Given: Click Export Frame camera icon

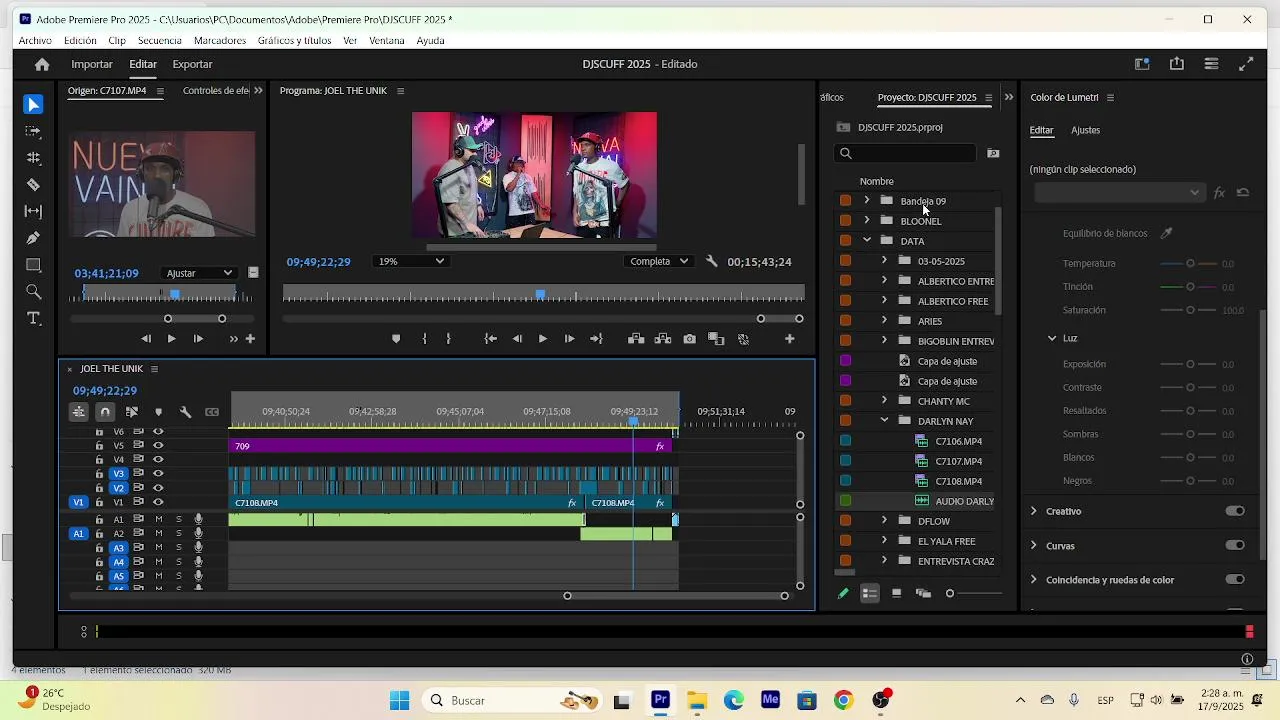Looking at the screenshot, I should [x=690, y=339].
